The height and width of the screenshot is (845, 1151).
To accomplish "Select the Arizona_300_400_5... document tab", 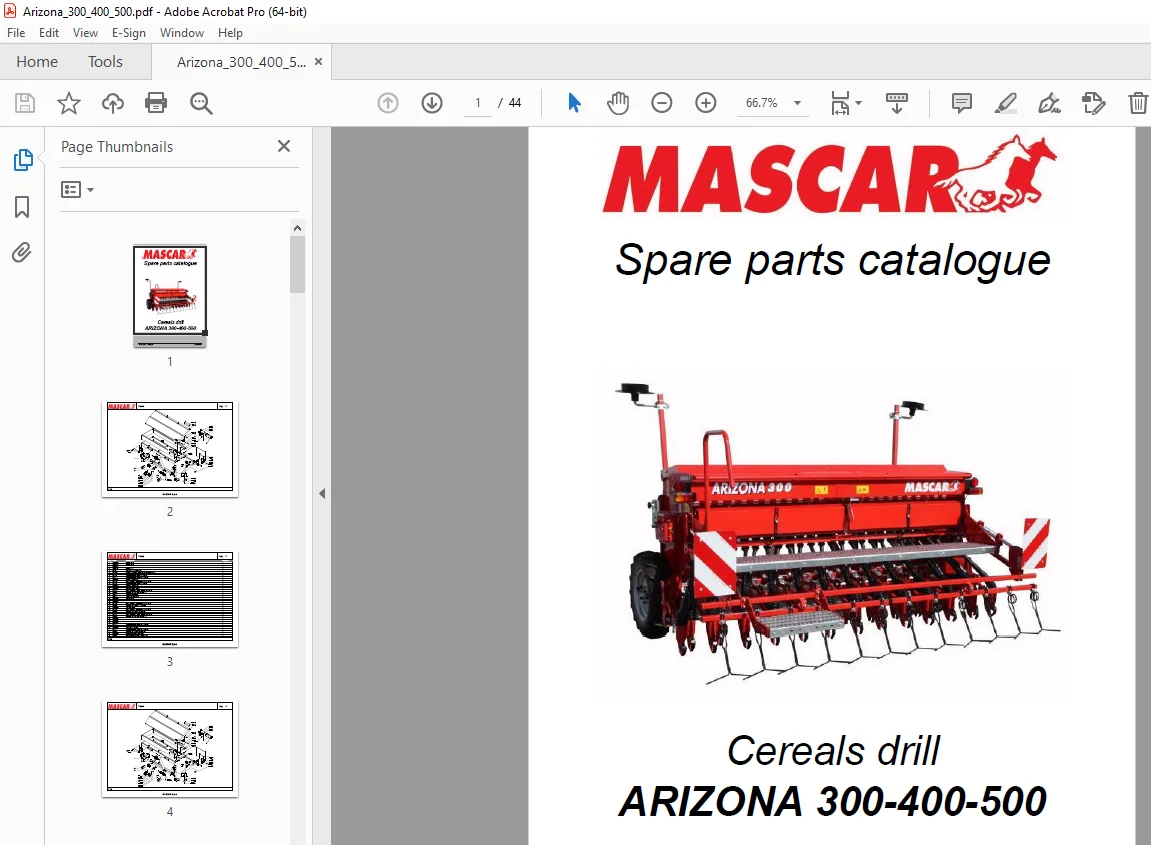I will [x=242, y=62].
